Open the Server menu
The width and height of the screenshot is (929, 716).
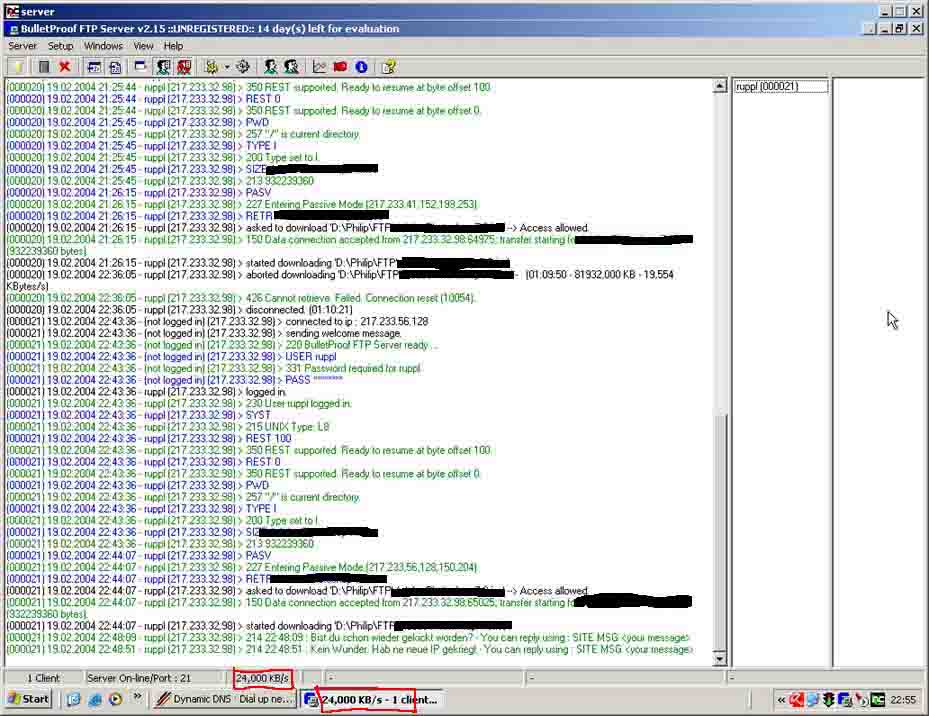(x=23, y=46)
